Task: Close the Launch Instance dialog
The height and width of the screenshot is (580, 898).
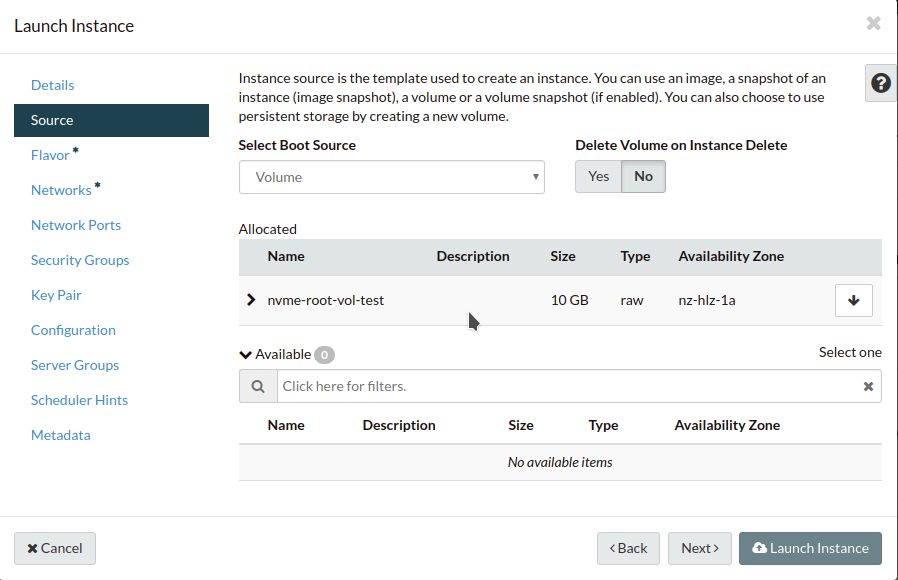Action: click(x=873, y=23)
